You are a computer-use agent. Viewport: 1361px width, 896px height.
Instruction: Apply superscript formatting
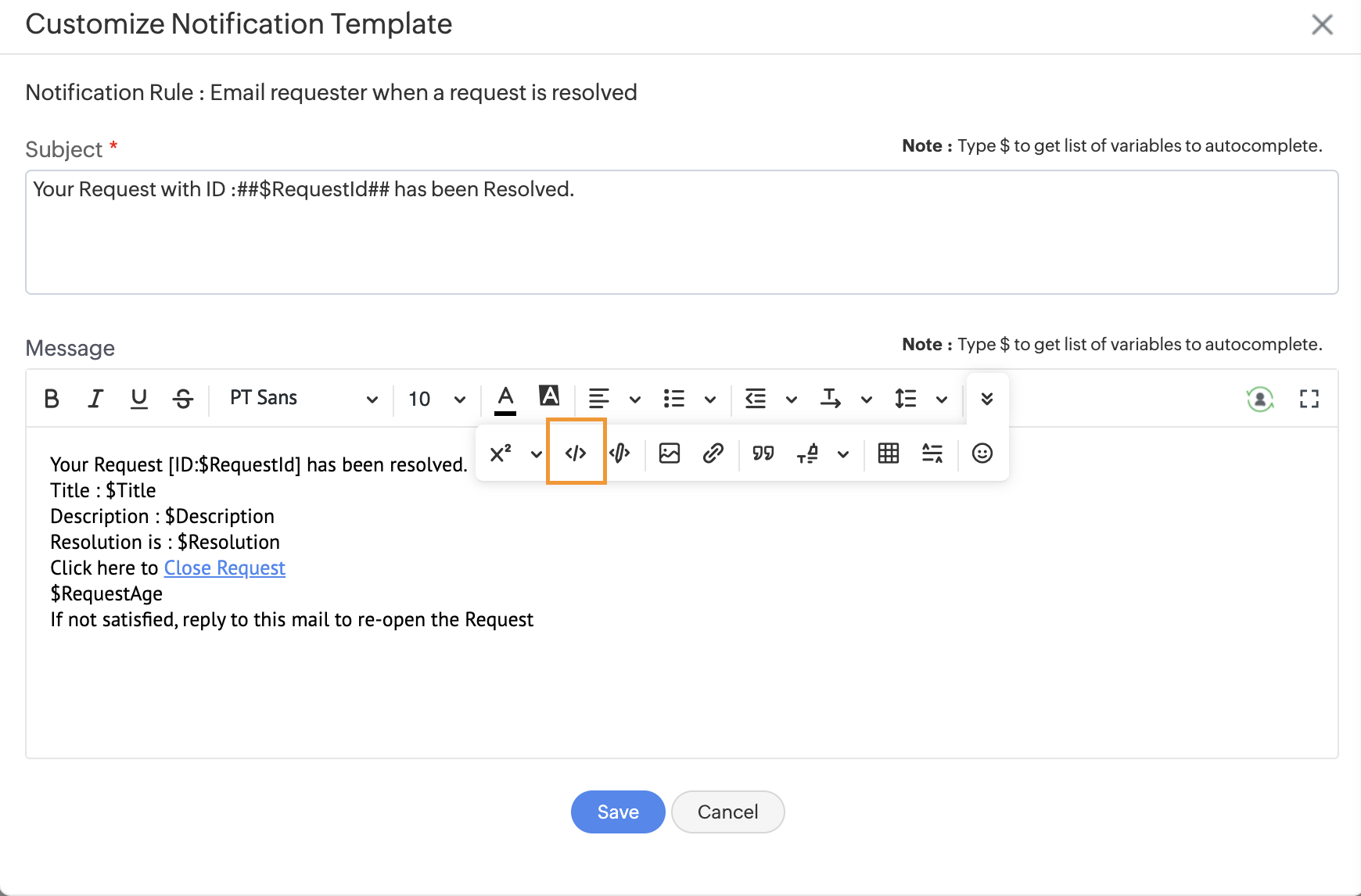coord(501,453)
